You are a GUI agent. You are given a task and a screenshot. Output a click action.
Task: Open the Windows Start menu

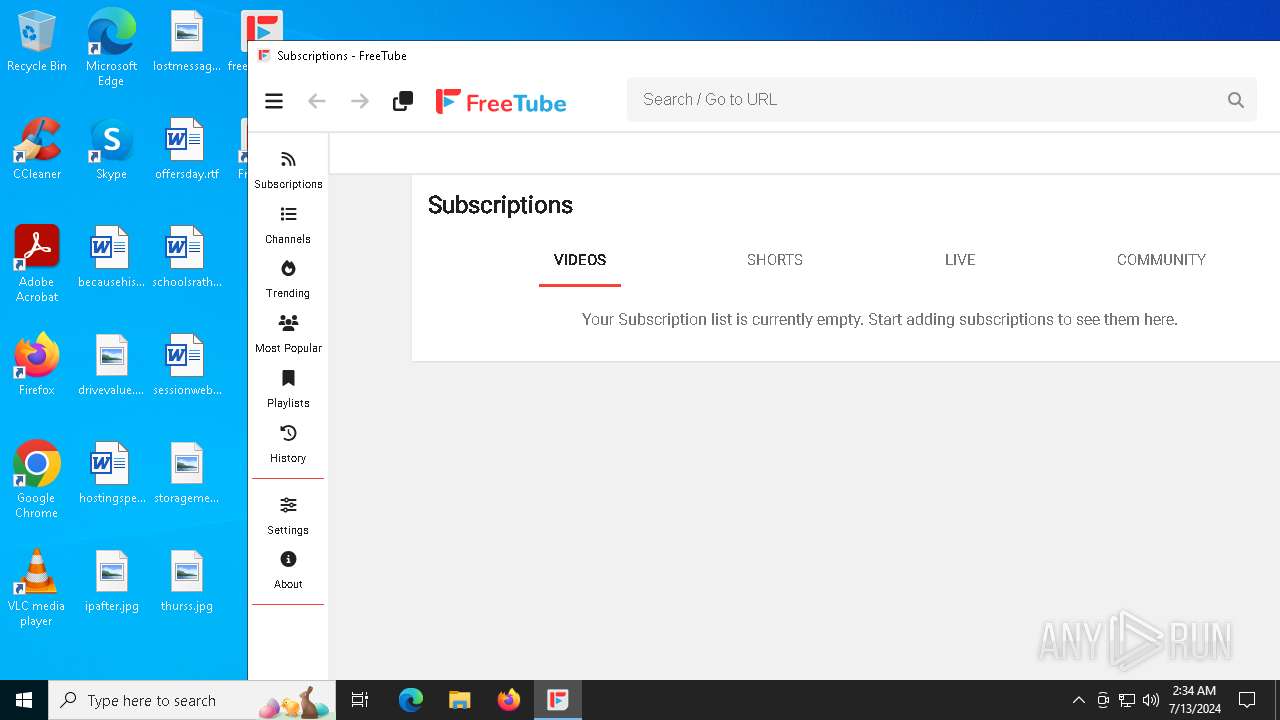coord(24,700)
